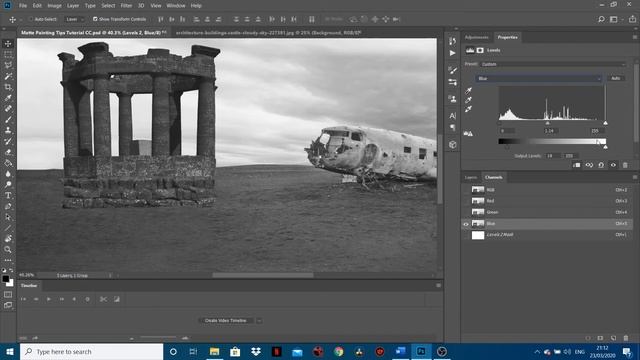Toggle visibility of the Levels 2 Mask channel
640x360 pixels.
click(x=466, y=235)
